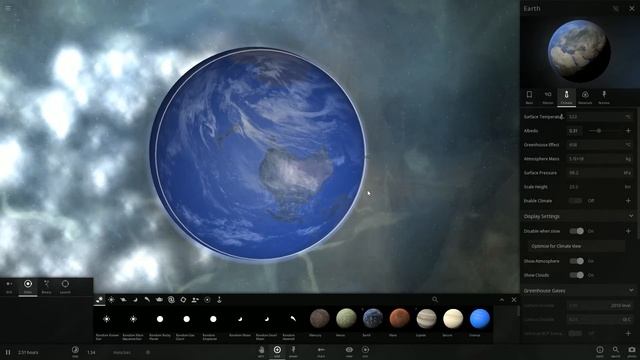Open the Search tool in the bottom bar

point(616,351)
